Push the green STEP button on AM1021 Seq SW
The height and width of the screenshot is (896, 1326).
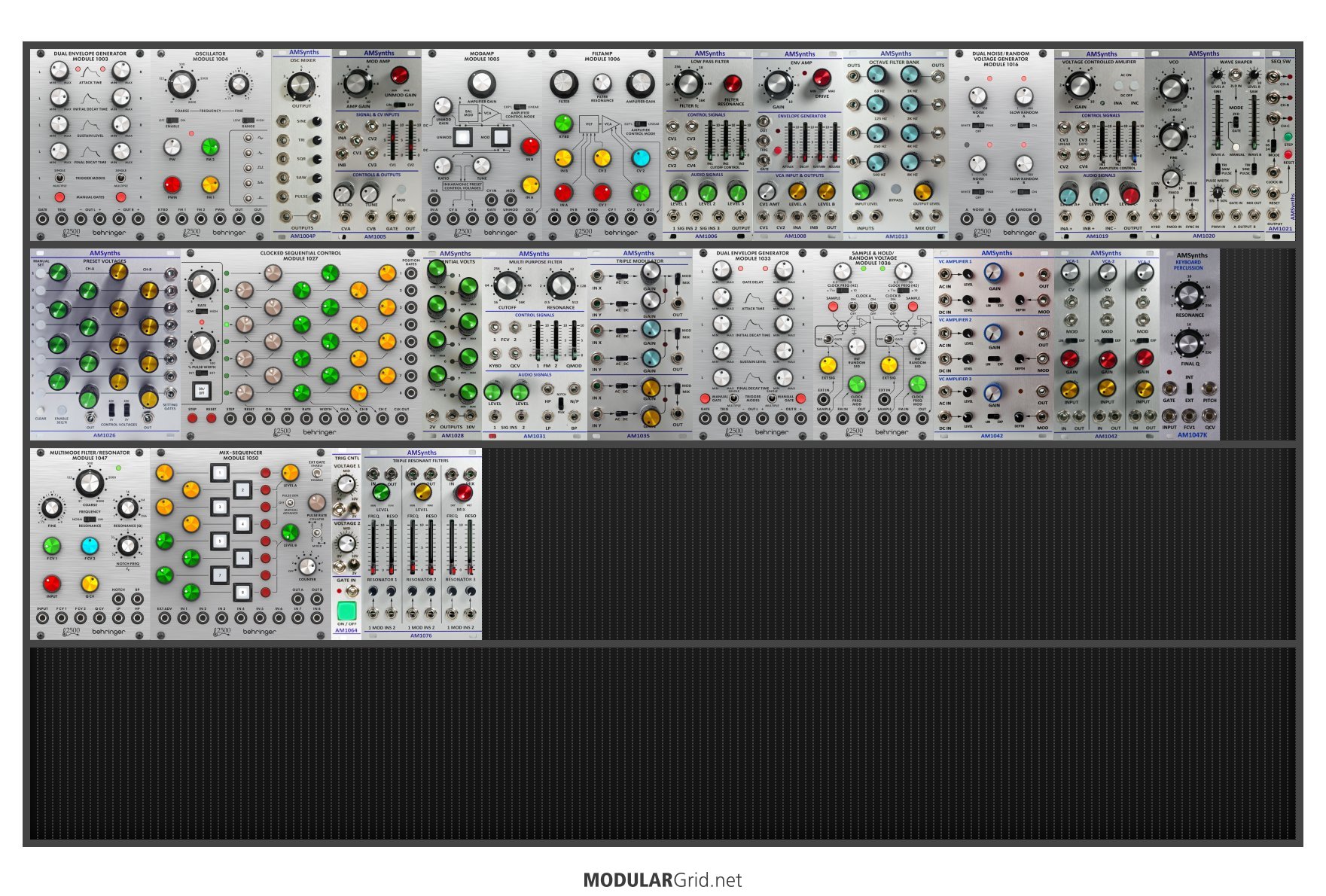(x=1288, y=137)
